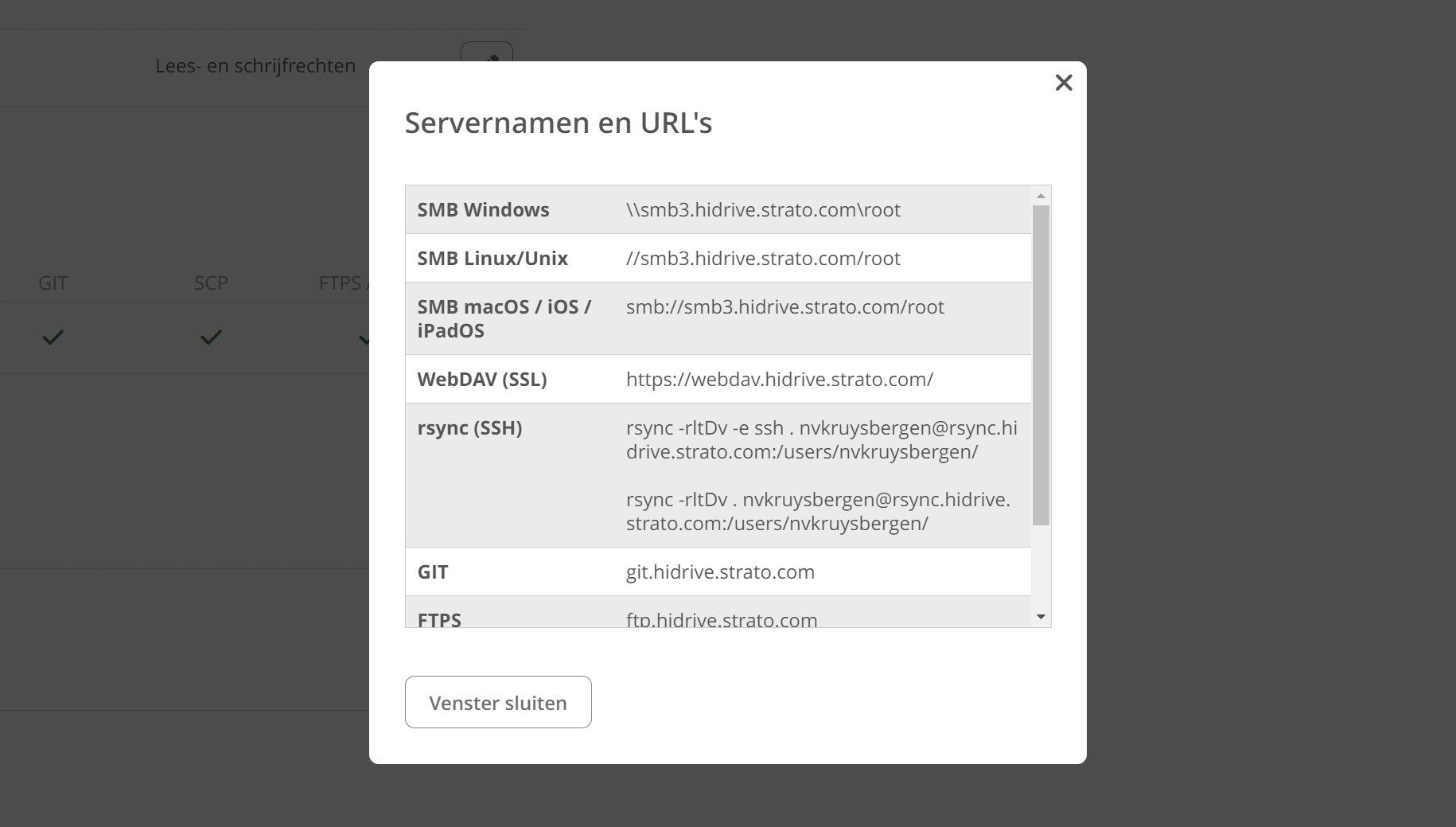Click the GIT checkmark indicator
Viewport: 1456px width, 827px height.
click(x=52, y=337)
